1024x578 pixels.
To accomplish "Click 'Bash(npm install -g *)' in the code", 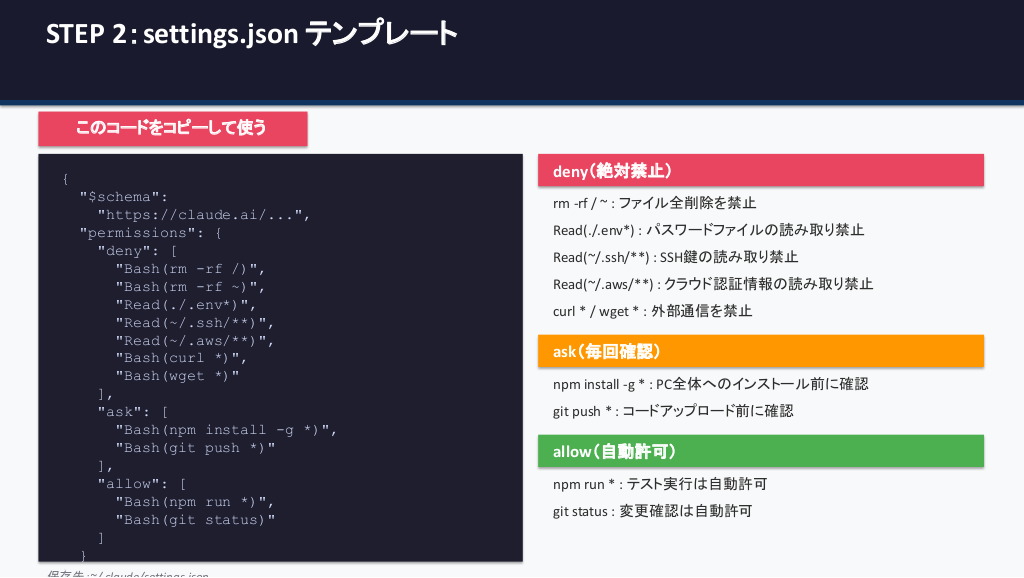I will [x=226, y=430].
